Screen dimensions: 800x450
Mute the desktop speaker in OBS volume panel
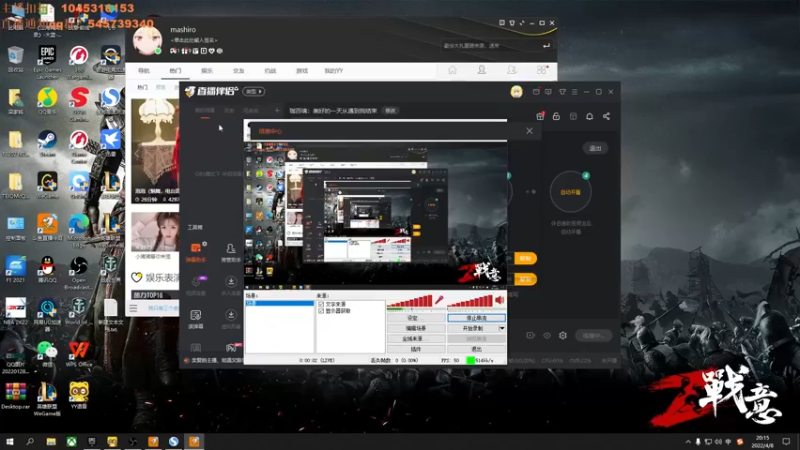click(x=500, y=300)
